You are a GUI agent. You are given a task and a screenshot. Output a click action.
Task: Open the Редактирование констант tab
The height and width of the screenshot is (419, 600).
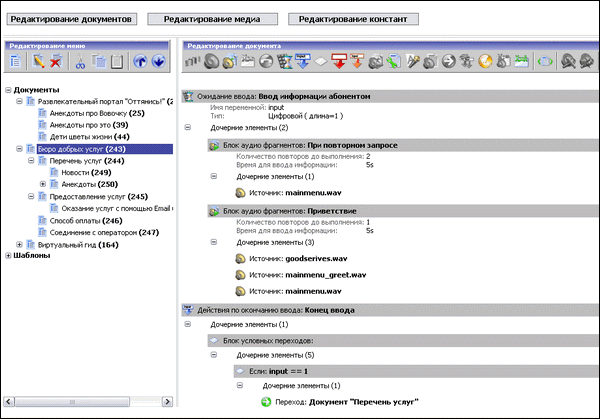click(x=353, y=19)
